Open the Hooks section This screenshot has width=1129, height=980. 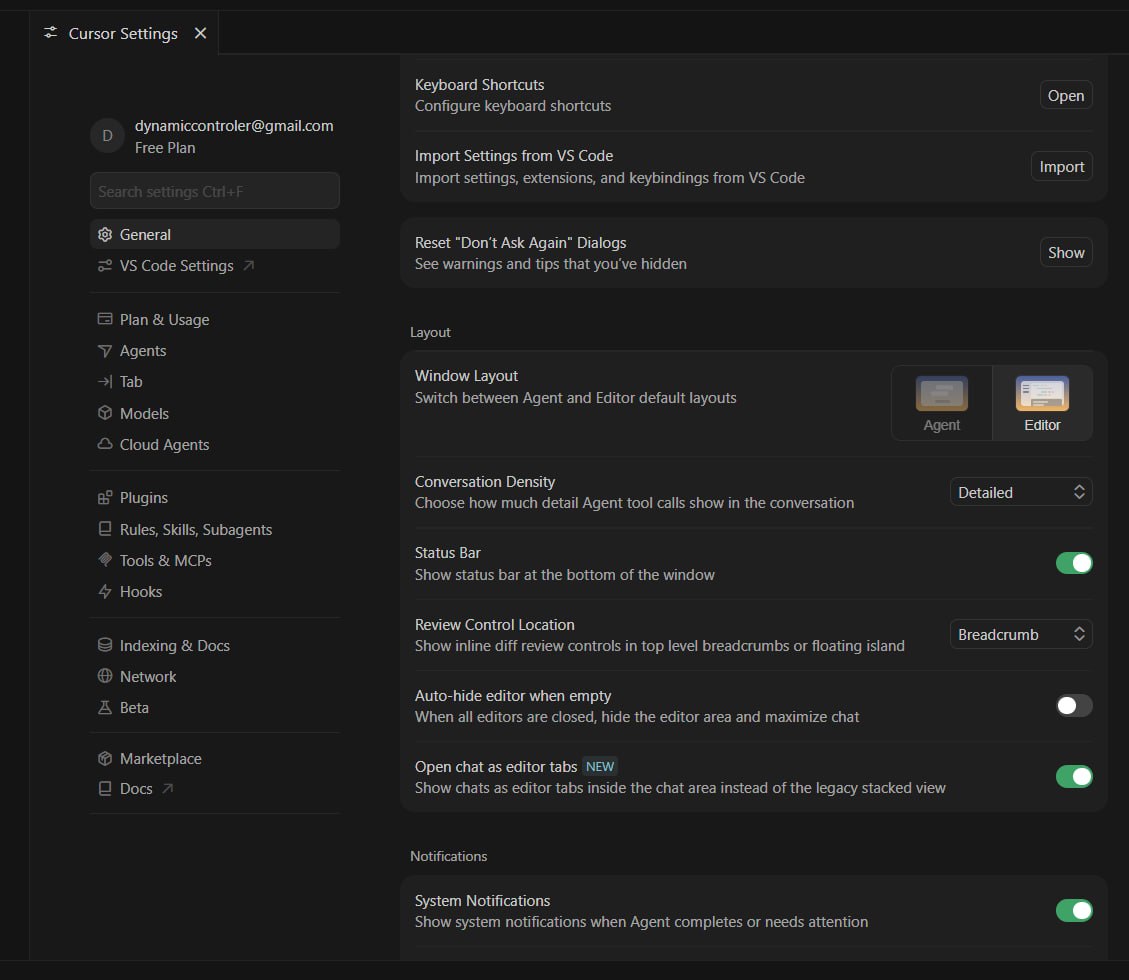click(215, 591)
